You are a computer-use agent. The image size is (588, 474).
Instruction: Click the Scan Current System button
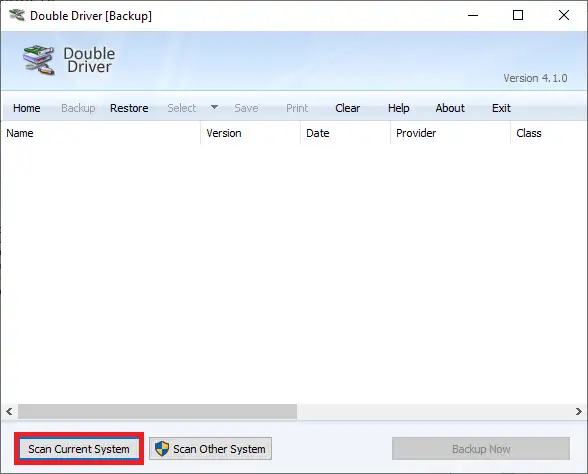click(x=79, y=448)
